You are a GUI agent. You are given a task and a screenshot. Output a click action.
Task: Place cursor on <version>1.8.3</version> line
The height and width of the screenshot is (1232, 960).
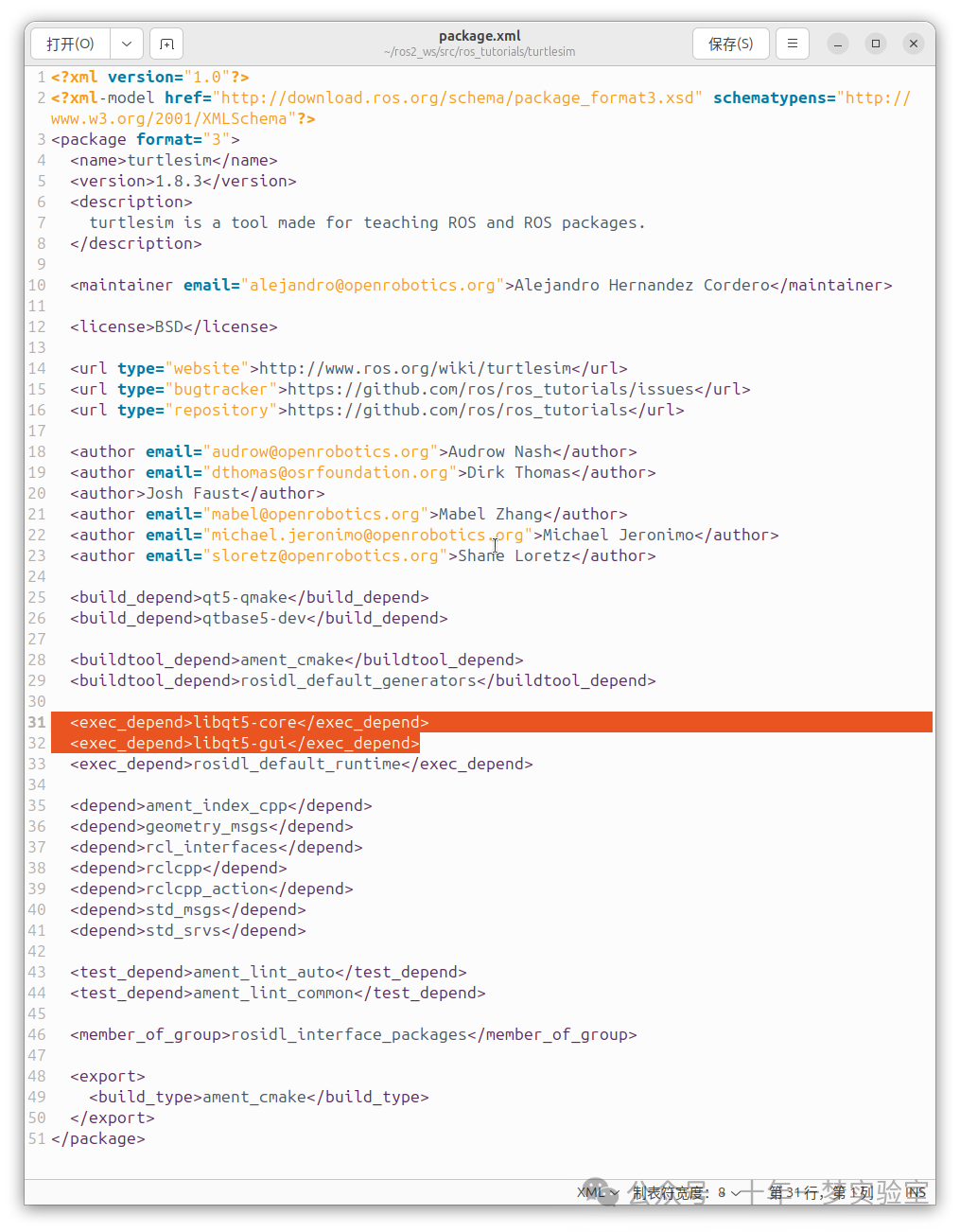coord(183,181)
